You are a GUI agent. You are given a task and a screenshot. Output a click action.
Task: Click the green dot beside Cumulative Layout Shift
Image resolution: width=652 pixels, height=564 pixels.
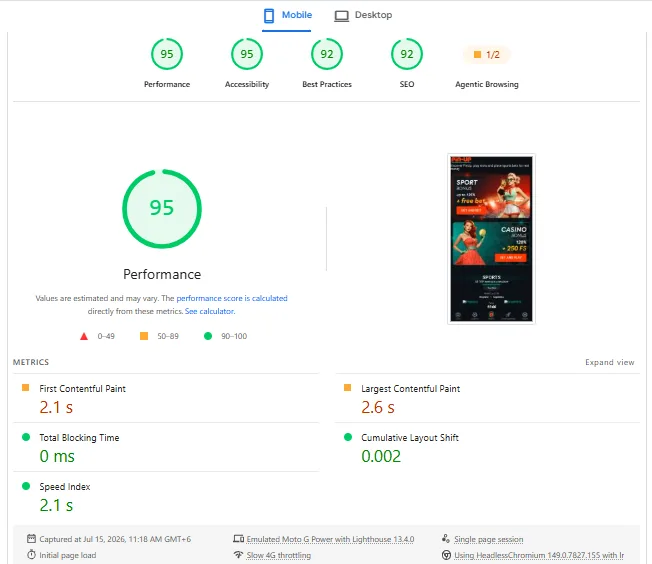(348, 437)
